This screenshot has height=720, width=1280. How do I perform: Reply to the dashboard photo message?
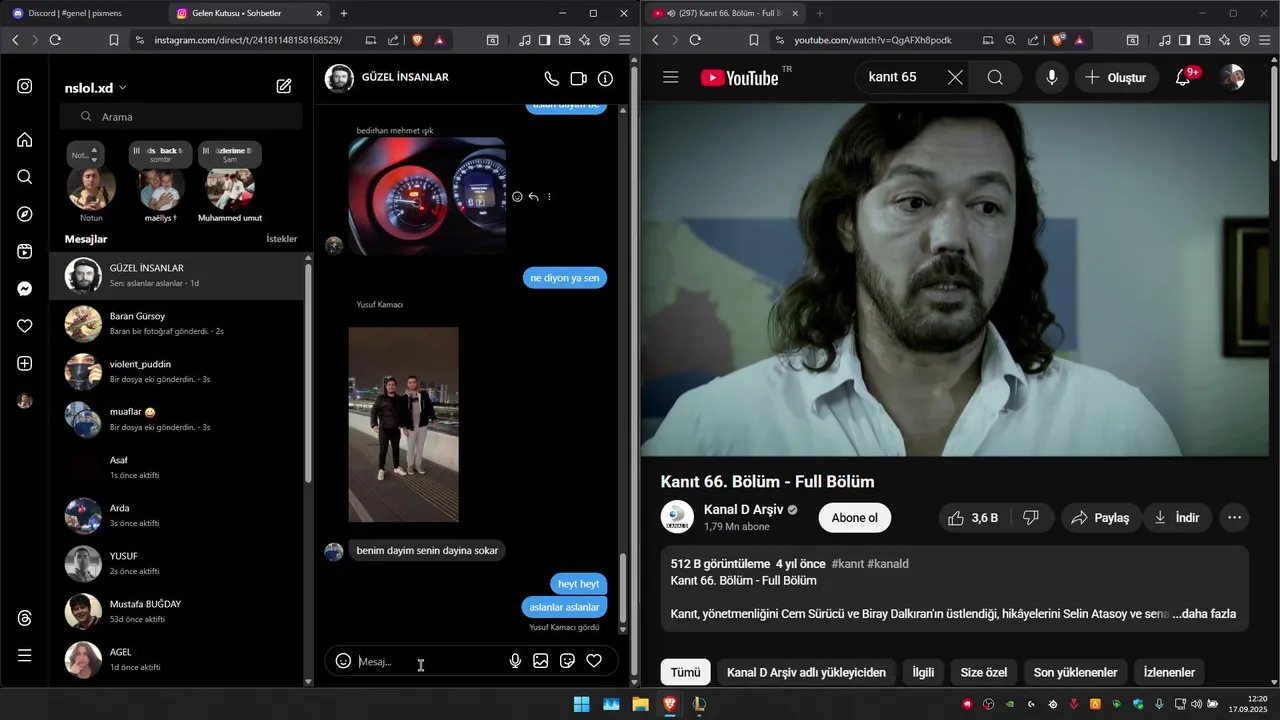(533, 197)
